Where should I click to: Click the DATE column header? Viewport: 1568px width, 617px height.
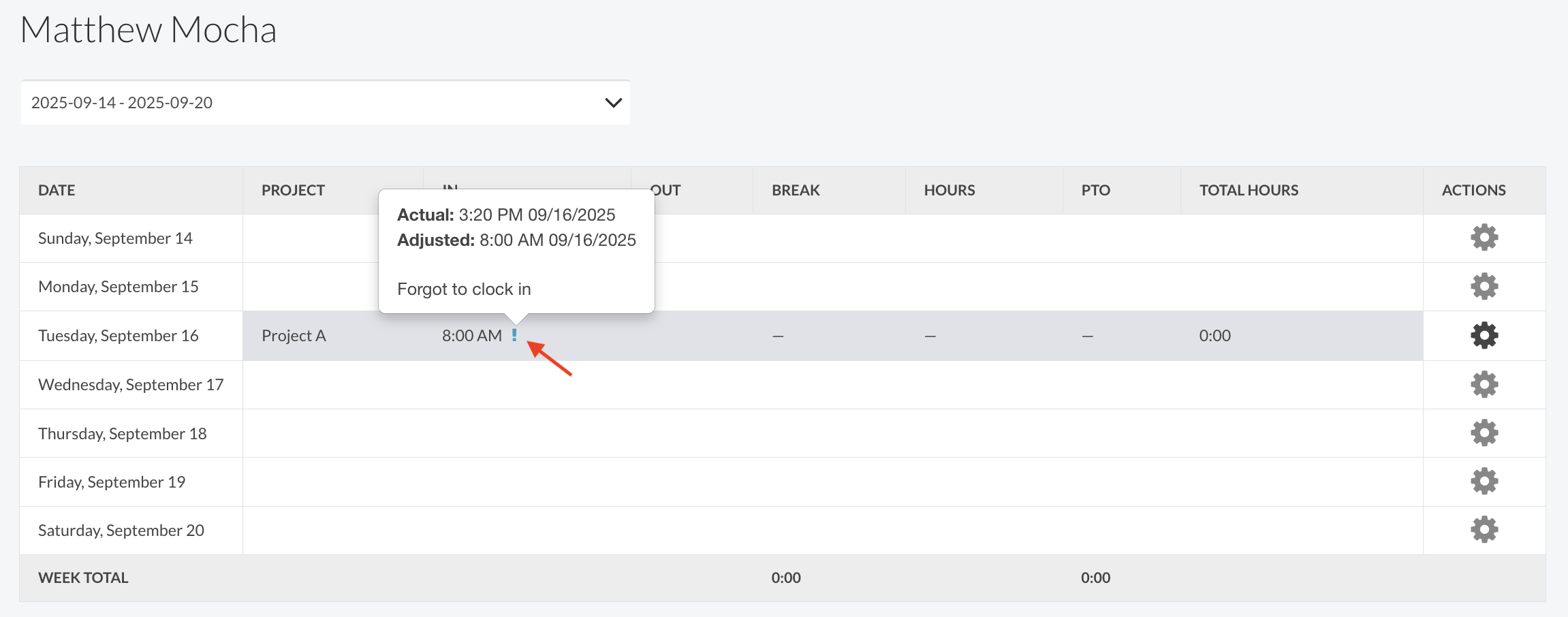point(57,191)
